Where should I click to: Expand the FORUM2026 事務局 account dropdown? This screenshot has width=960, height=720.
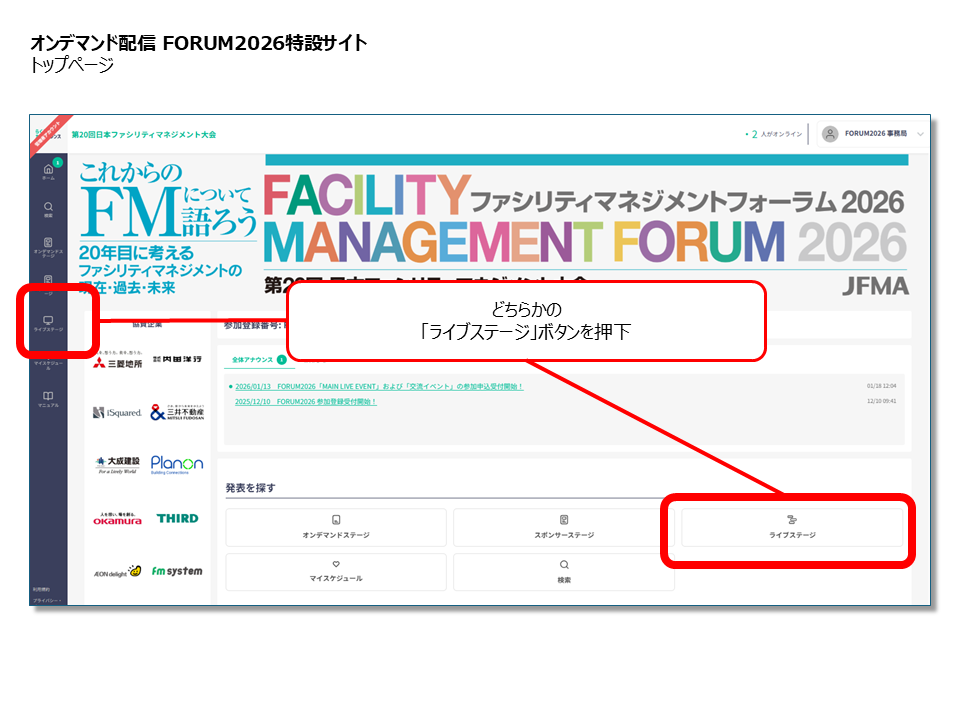(920, 134)
